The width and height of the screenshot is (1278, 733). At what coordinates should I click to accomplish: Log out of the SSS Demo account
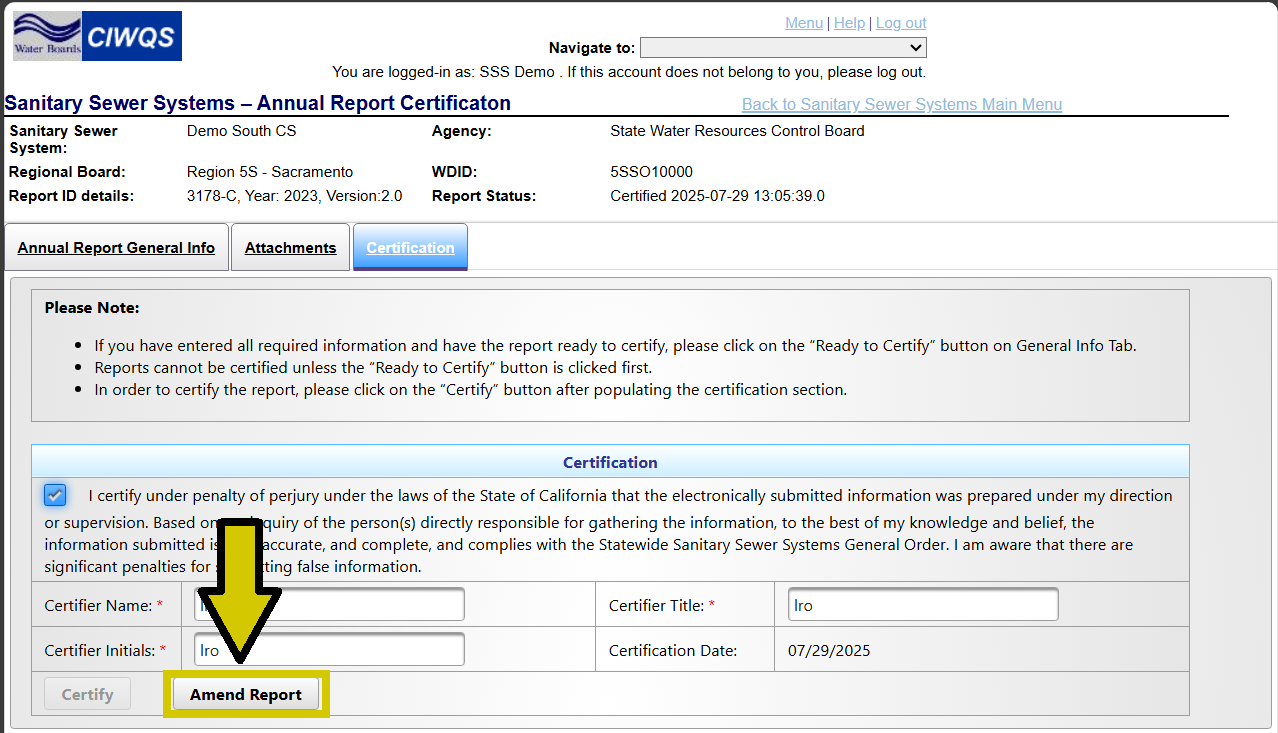901,22
